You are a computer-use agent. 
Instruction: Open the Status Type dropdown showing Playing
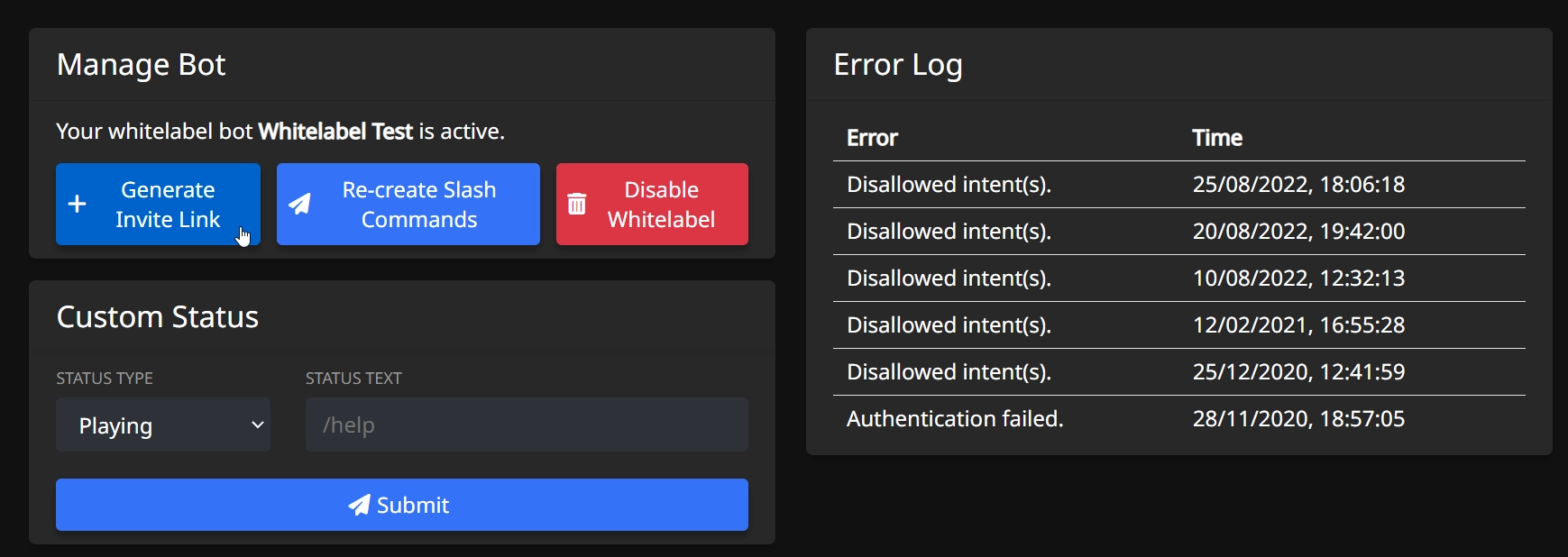[x=163, y=425]
